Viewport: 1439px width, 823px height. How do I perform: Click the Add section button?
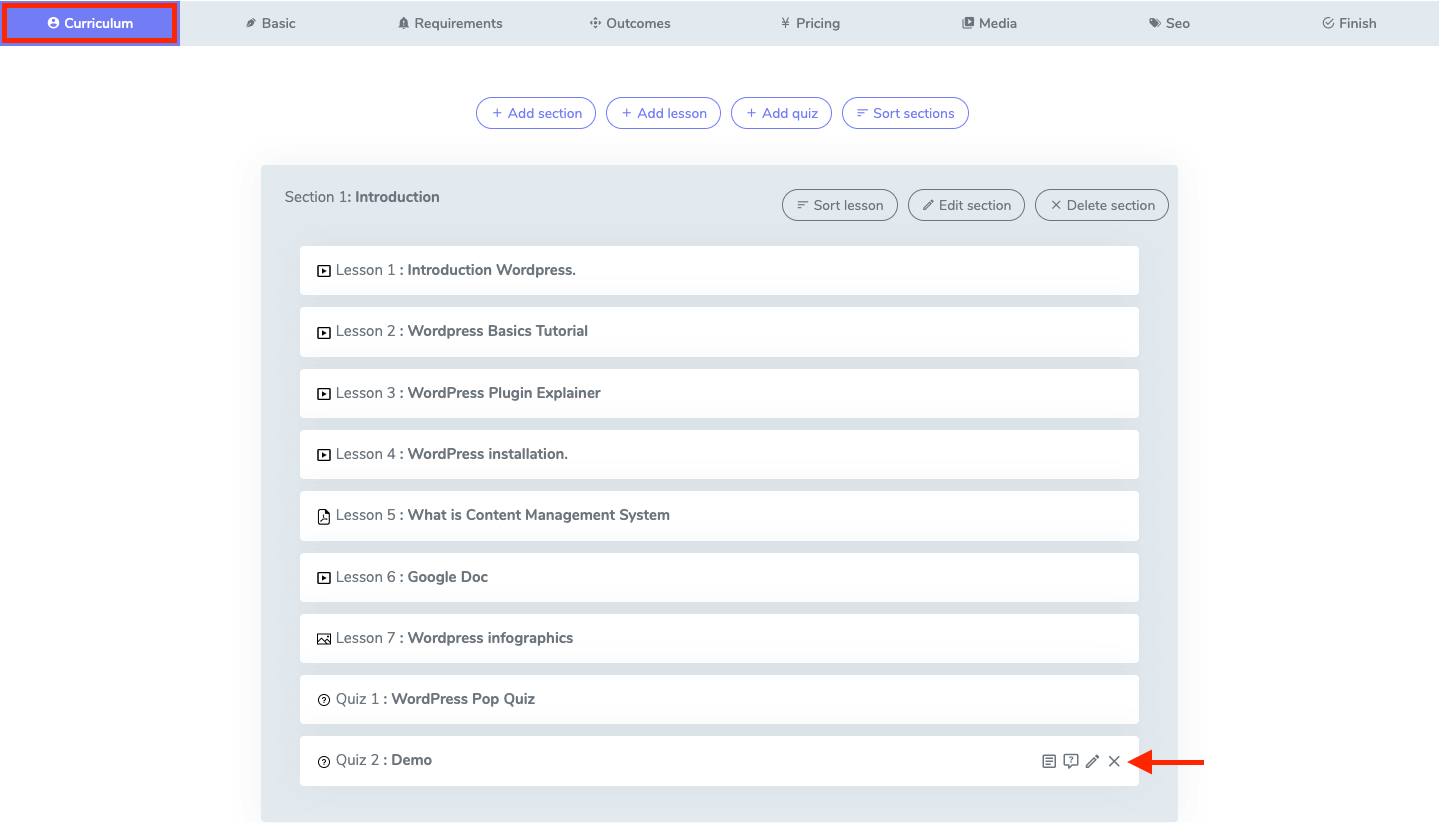pyautogui.click(x=536, y=113)
